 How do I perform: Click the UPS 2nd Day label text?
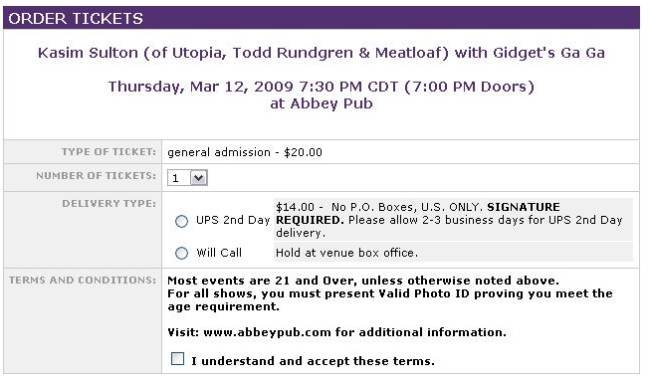(233, 220)
